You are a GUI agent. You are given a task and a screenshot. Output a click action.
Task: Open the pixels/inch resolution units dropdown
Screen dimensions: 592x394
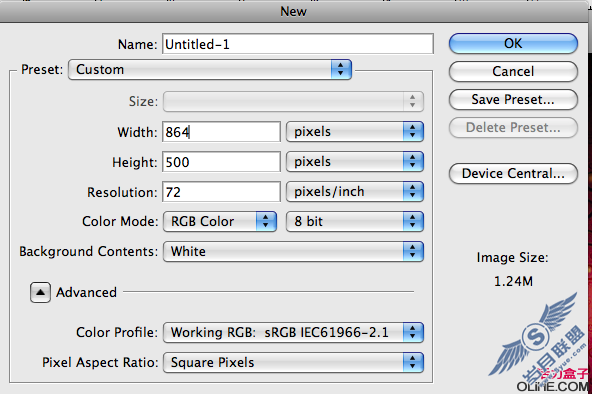[355, 192]
